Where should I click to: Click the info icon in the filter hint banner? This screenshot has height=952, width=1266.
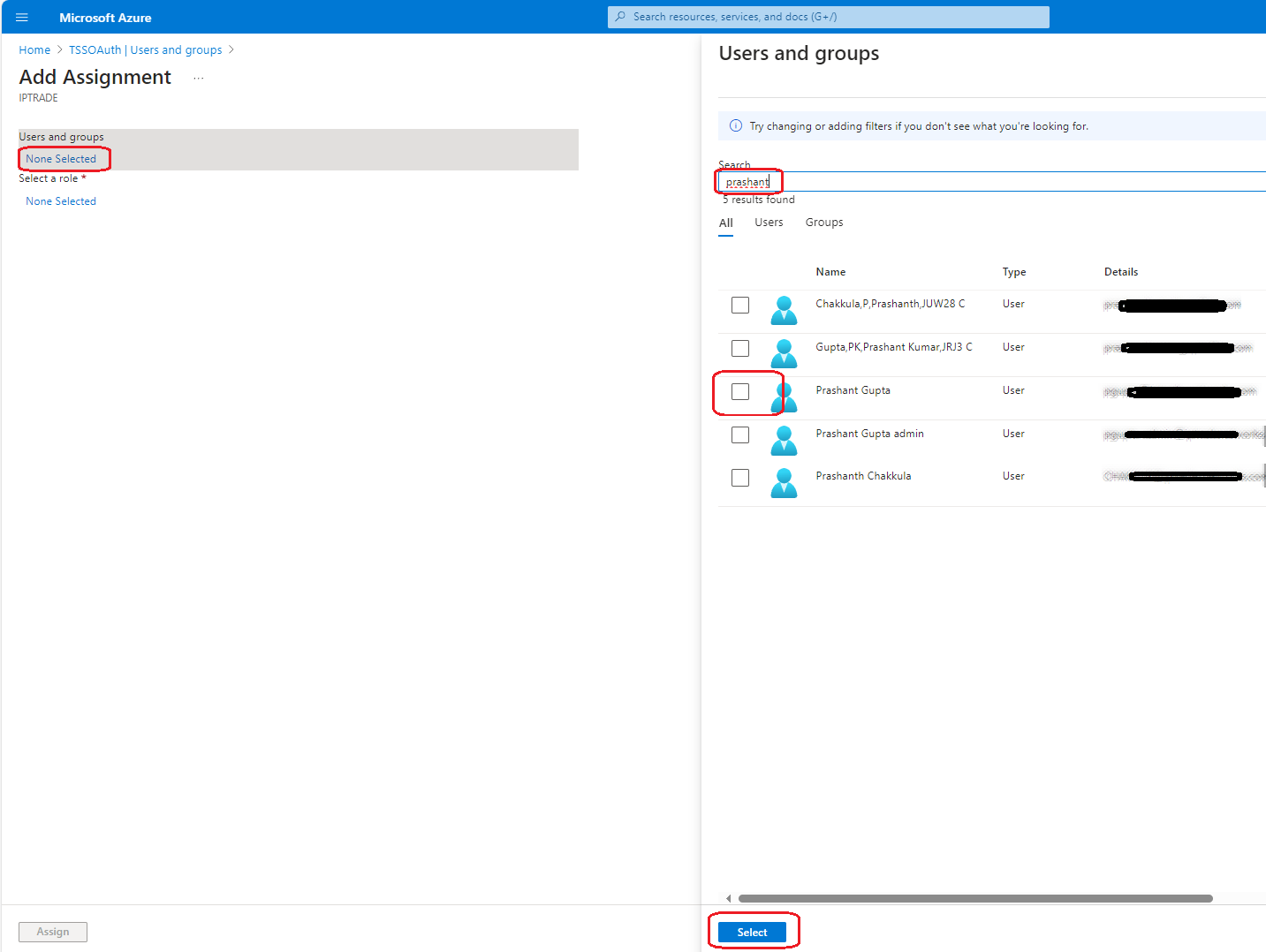[x=736, y=126]
